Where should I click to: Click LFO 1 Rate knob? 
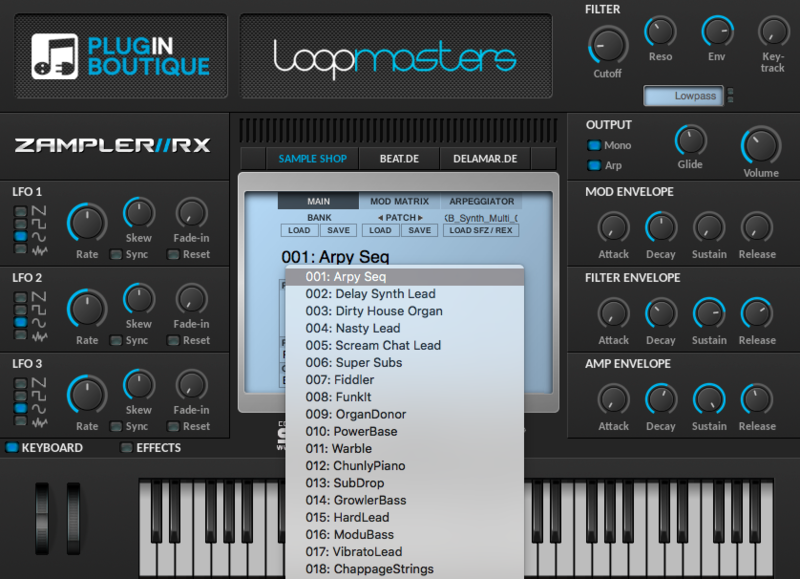(x=87, y=222)
